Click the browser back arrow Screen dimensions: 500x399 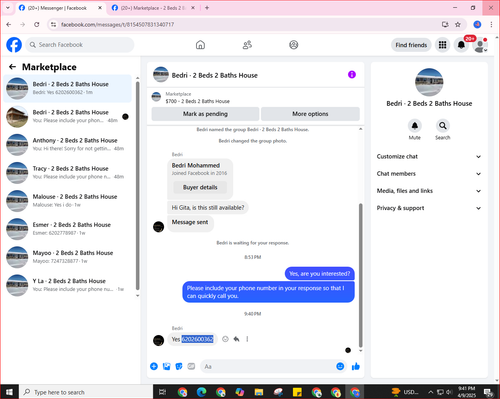pyautogui.click(x=9, y=24)
